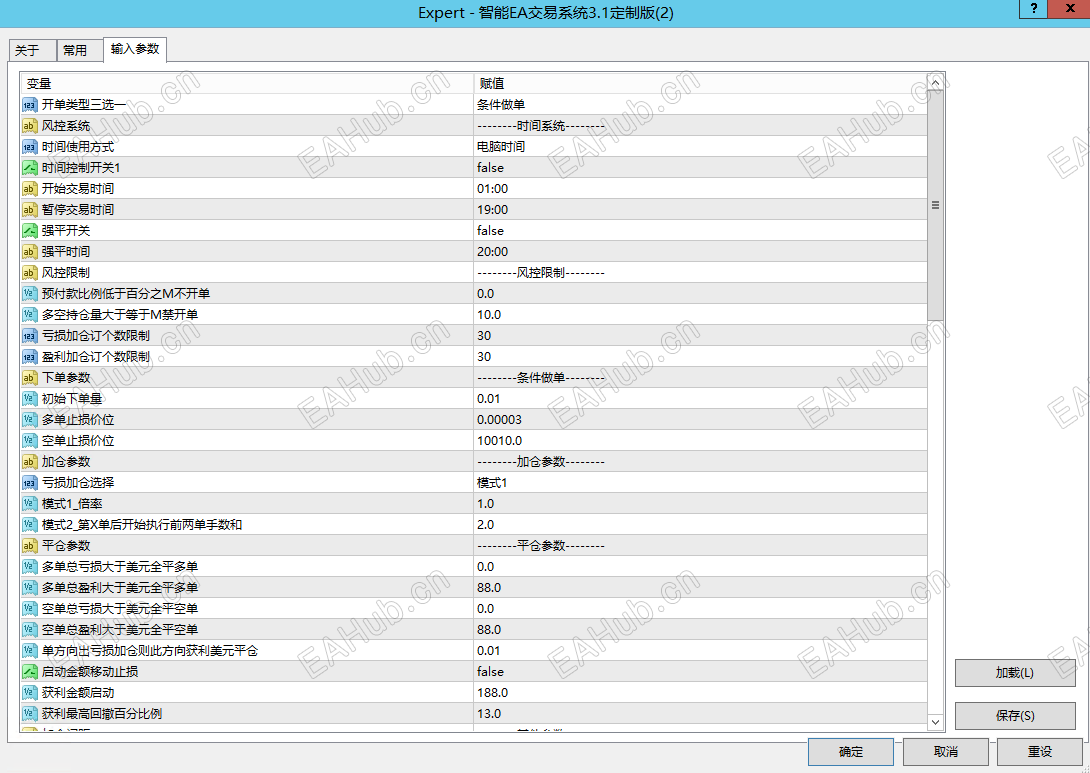
Task: Switch to the 关于 tab
Action: (32, 49)
